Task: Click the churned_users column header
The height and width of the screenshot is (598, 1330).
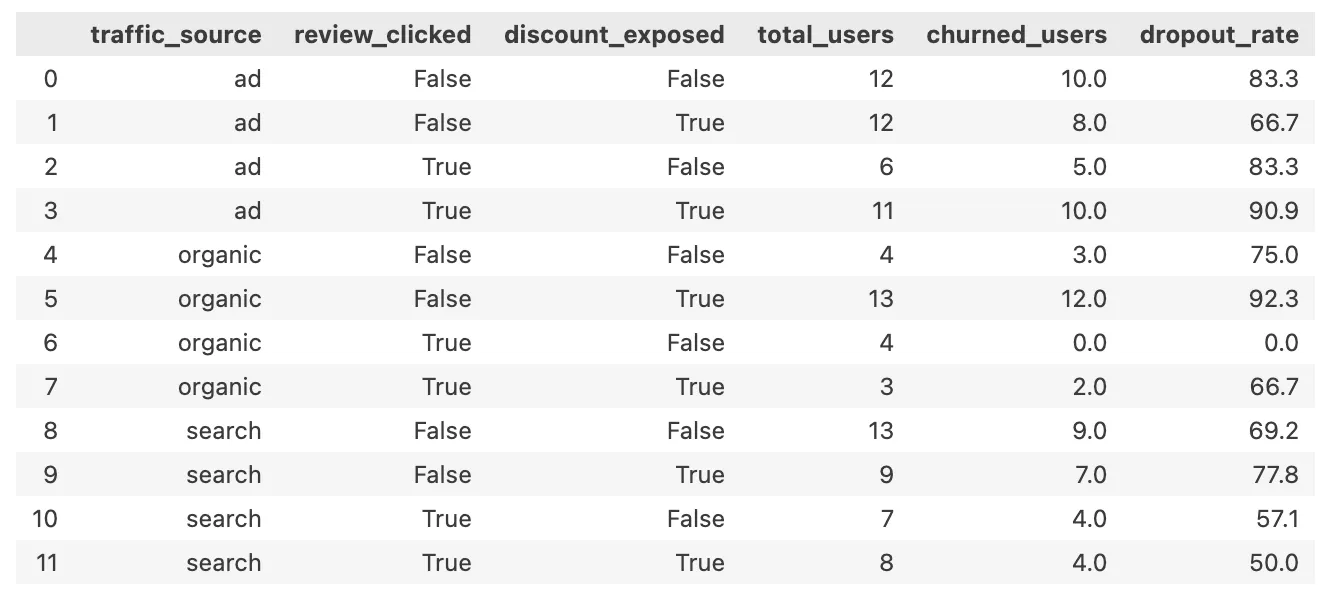Action: 1016,35
